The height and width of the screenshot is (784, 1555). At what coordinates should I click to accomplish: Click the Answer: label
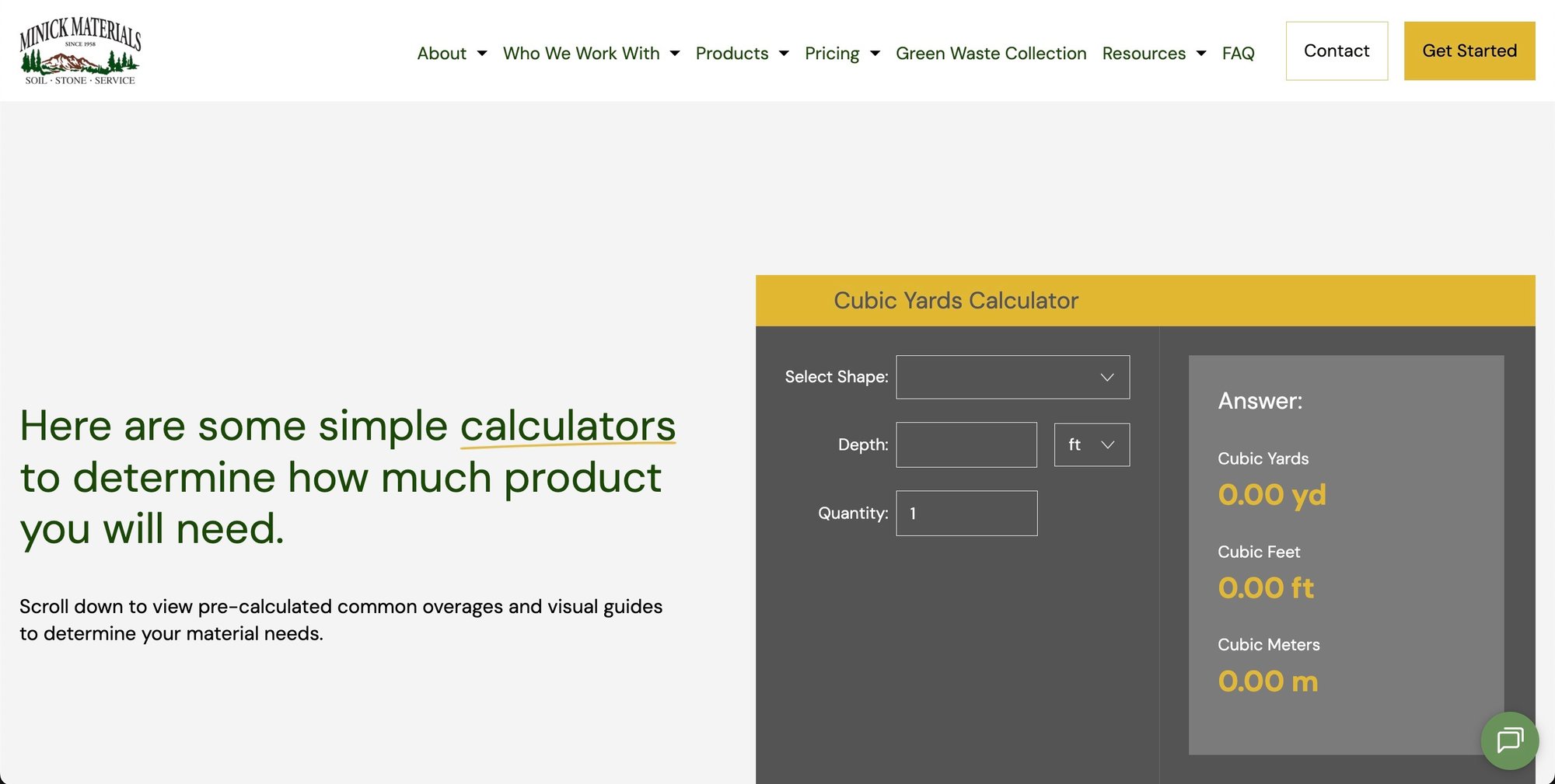point(1260,401)
